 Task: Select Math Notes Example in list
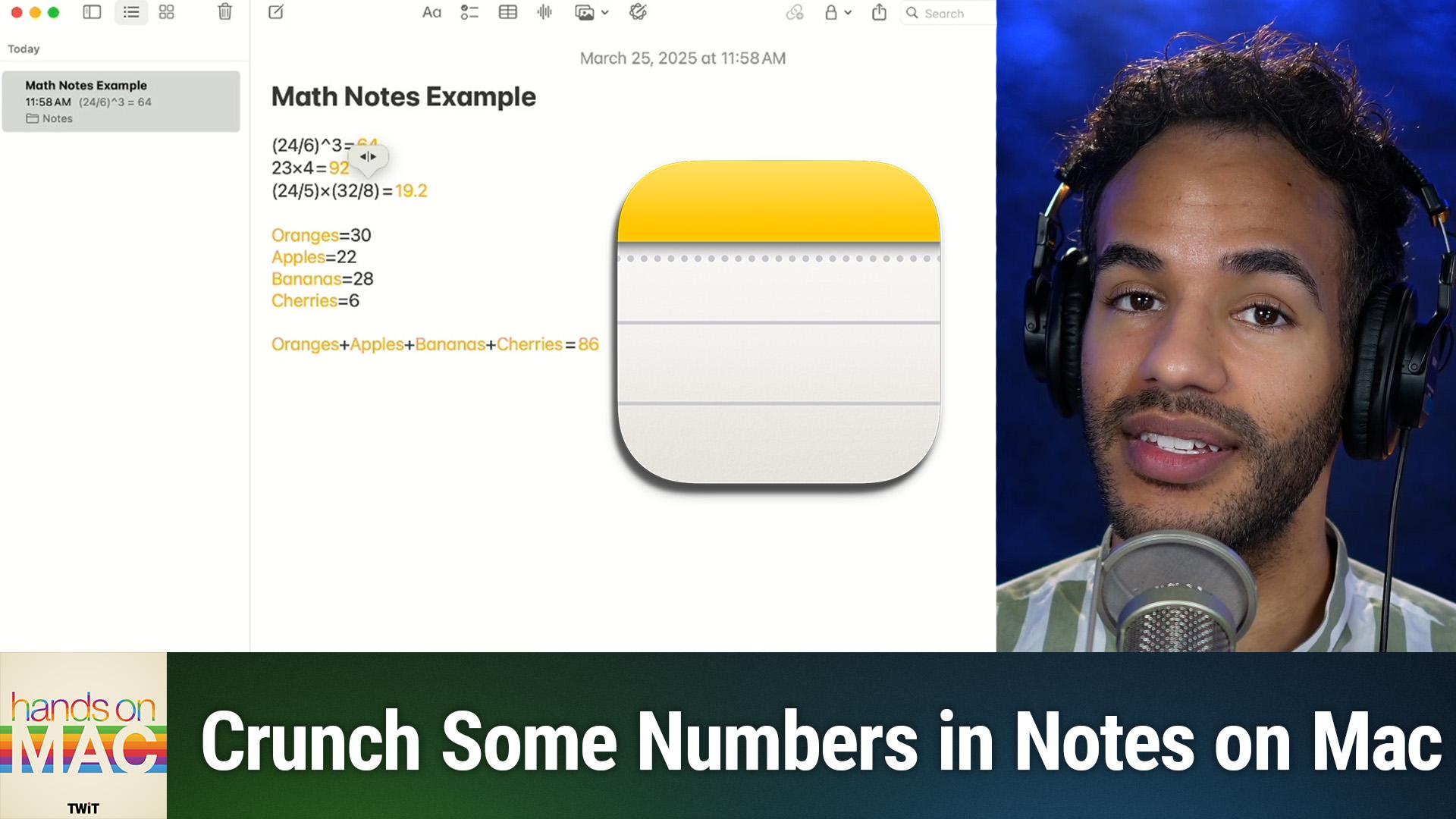point(121,102)
